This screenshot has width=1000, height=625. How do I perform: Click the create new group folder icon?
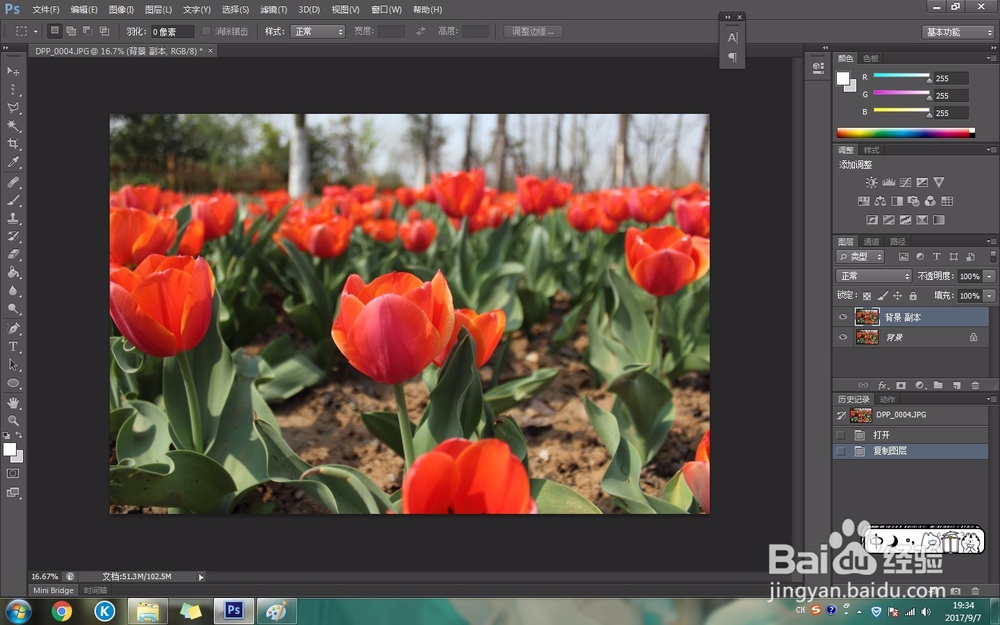938,385
